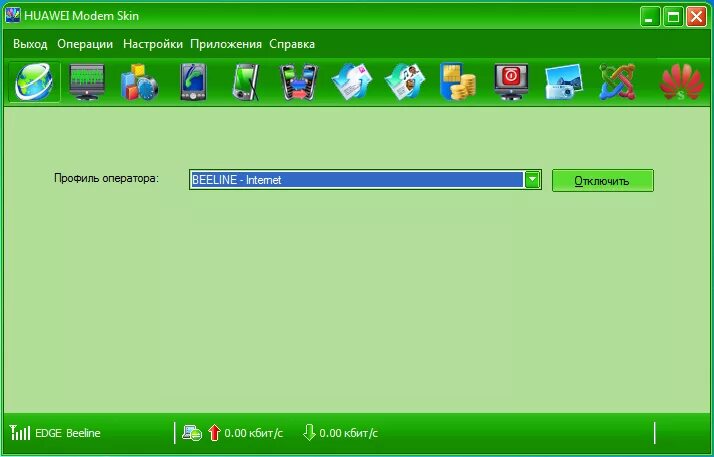
Task: Open the two phones transfer icon
Action: click(x=298, y=82)
